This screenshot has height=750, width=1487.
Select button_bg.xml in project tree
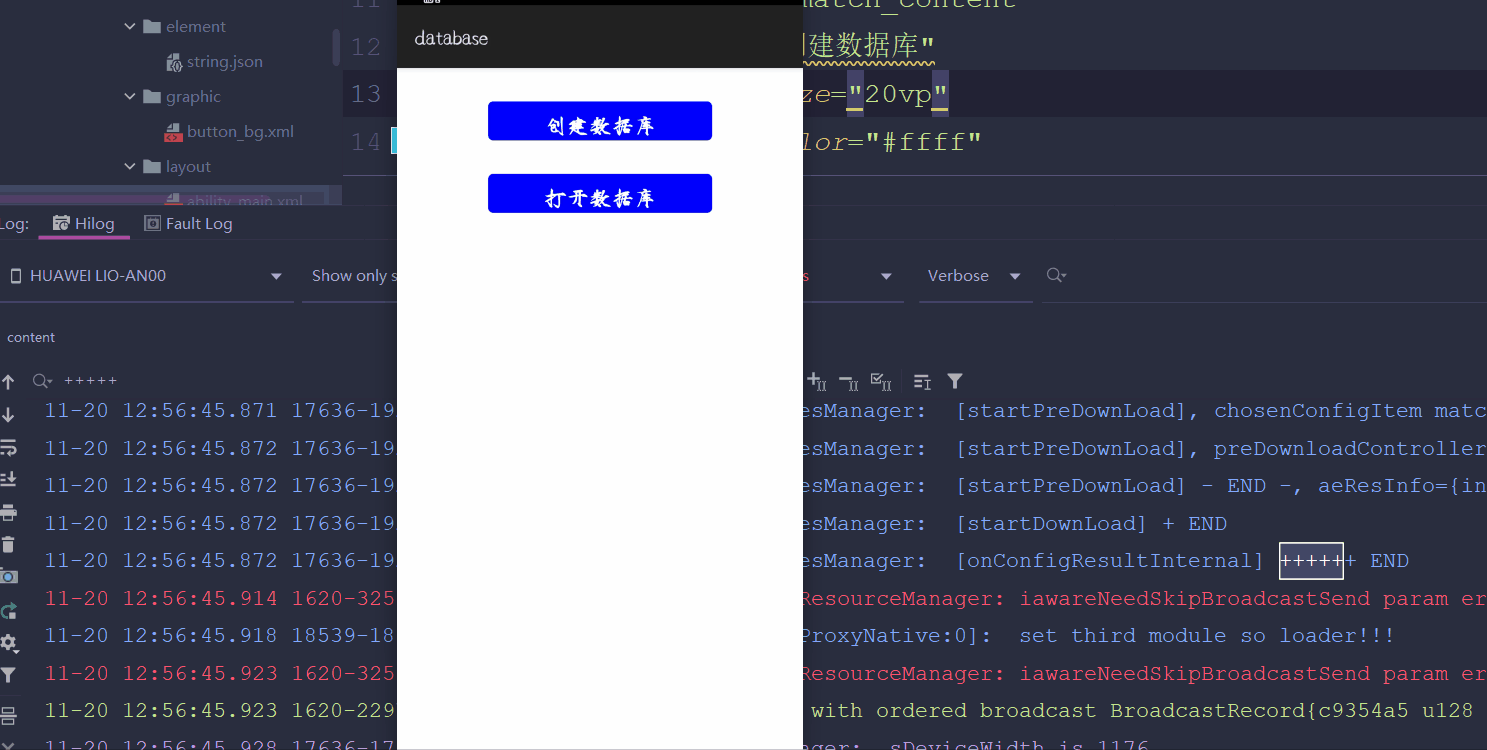(x=240, y=132)
